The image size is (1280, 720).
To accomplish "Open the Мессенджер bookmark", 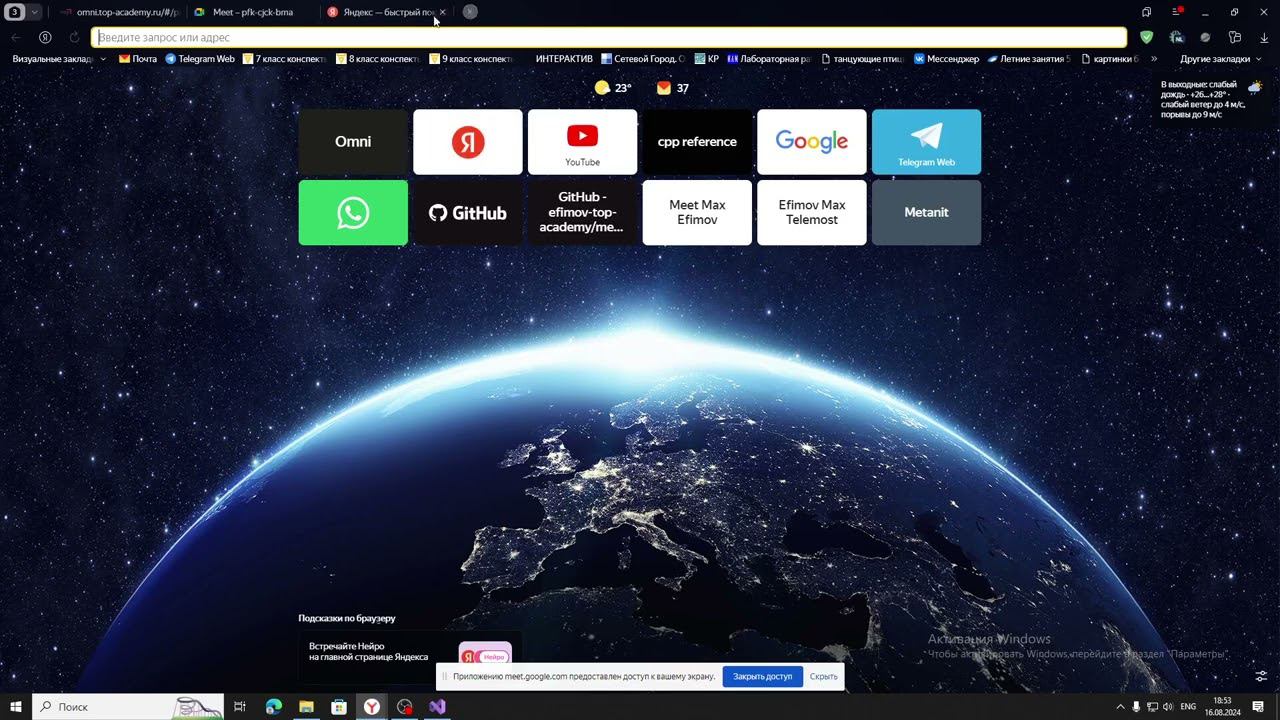I will point(946,59).
